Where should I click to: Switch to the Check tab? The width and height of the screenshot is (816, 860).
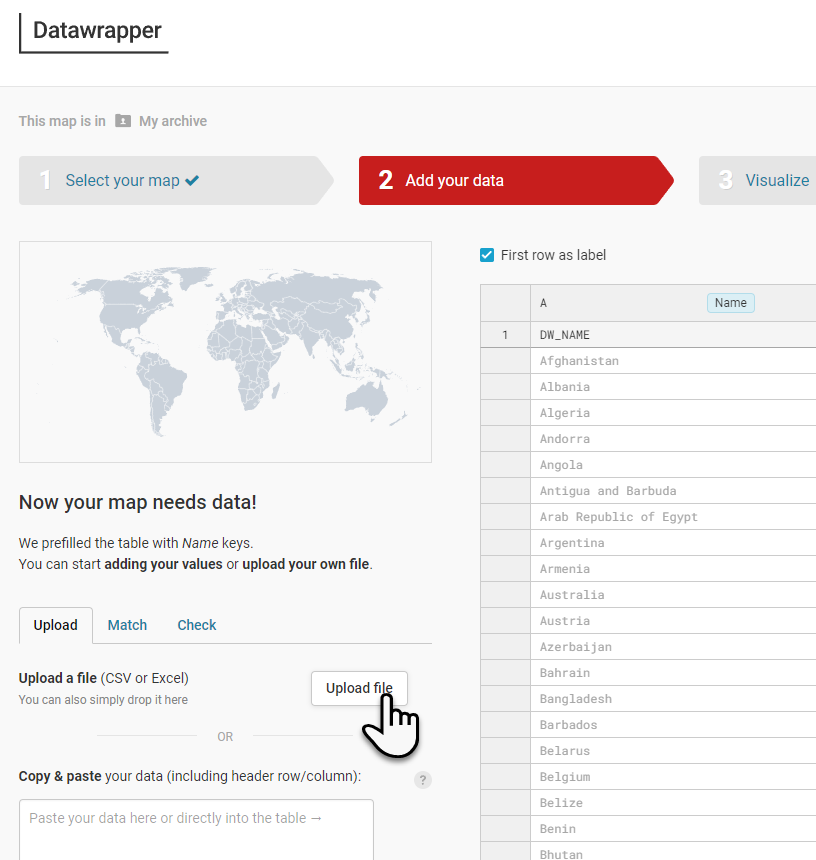point(197,625)
